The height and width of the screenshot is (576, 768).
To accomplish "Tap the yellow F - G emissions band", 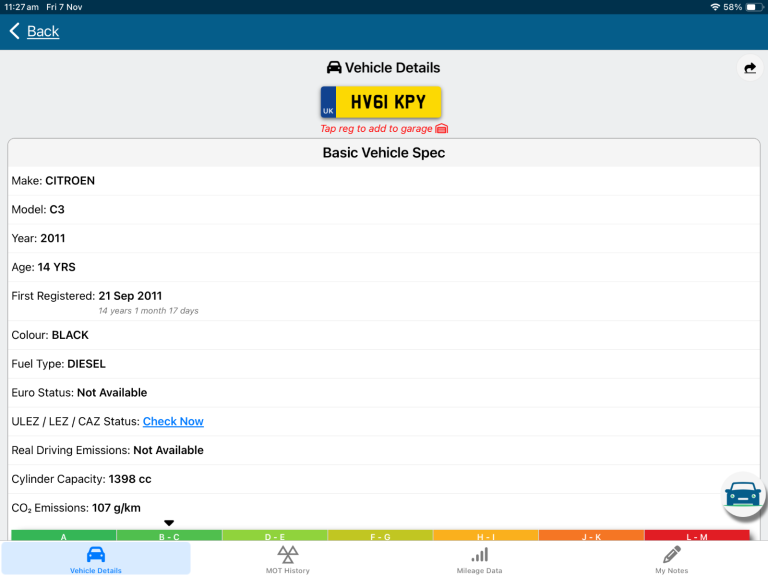I will (380, 536).
